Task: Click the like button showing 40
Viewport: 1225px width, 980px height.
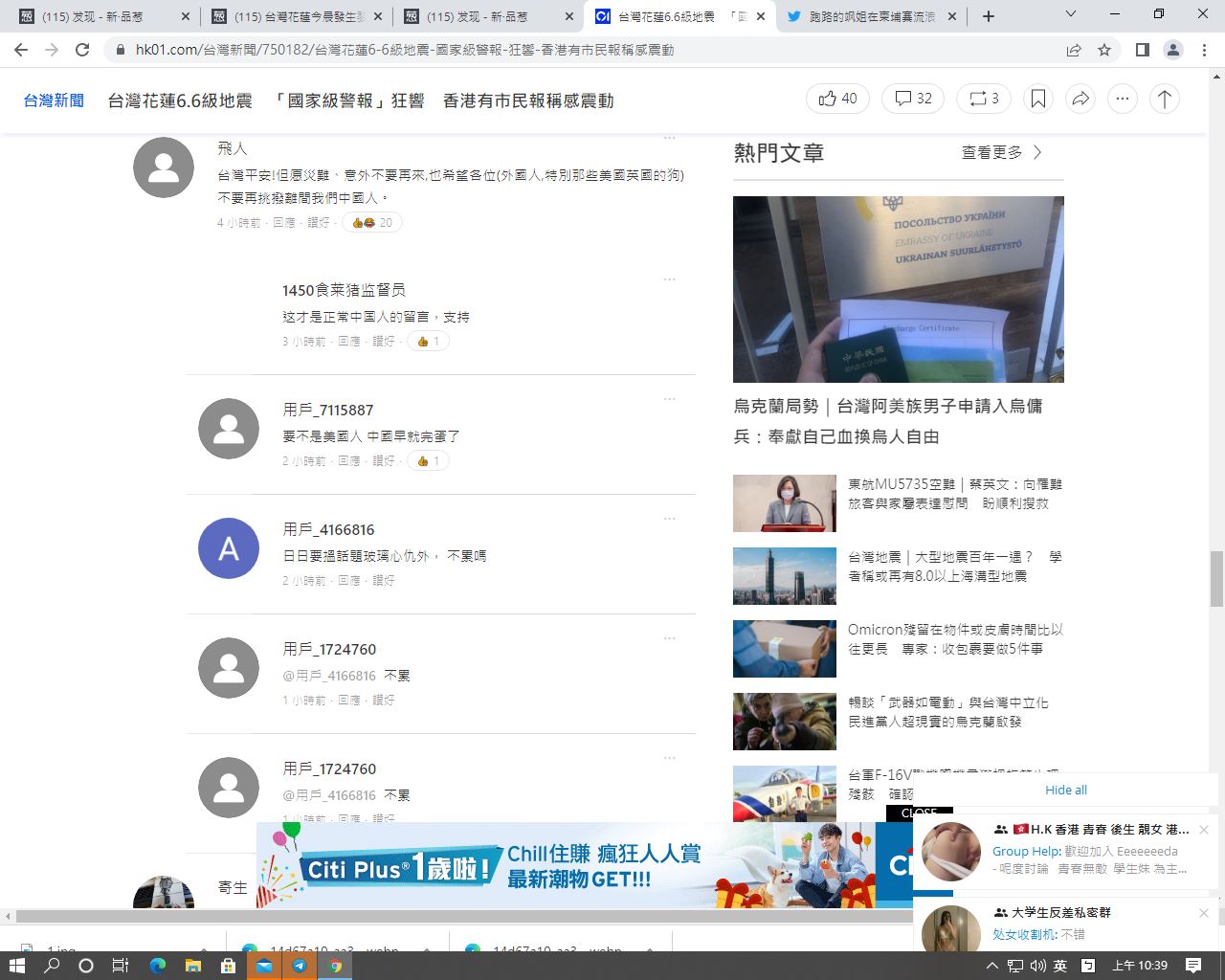Action: click(x=837, y=99)
